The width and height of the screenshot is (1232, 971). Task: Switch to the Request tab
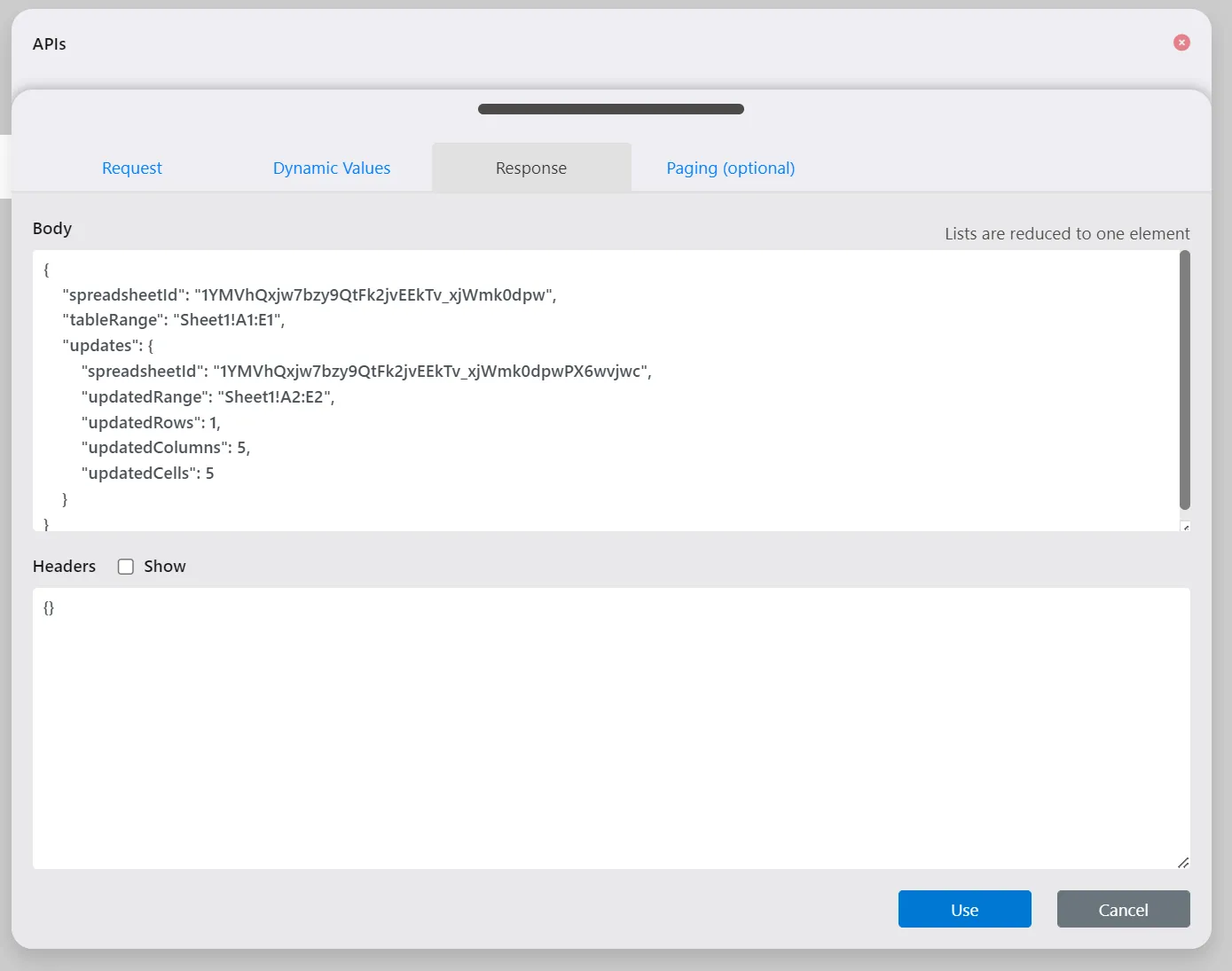coord(132,168)
